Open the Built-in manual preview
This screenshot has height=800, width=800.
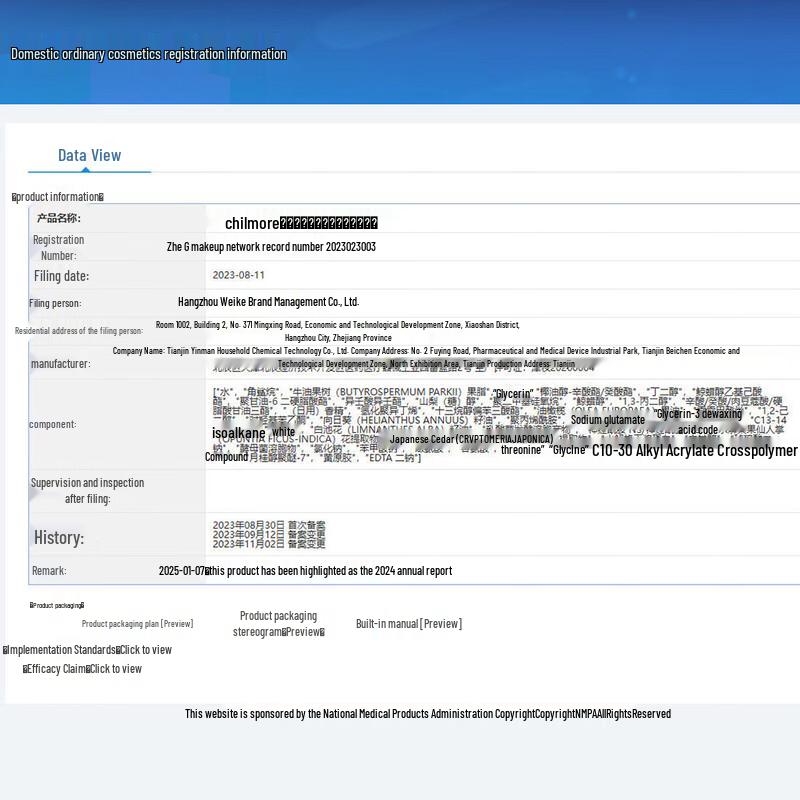pos(408,624)
